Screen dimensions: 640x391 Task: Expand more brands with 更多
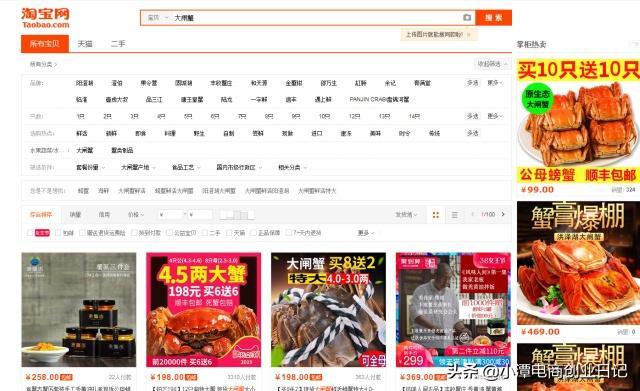pyautogui.click(x=495, y=83)
